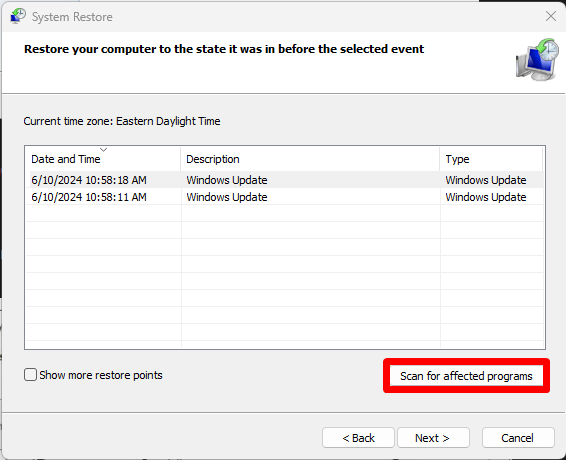Click the System Restore title bar icon

pos(18,17)
